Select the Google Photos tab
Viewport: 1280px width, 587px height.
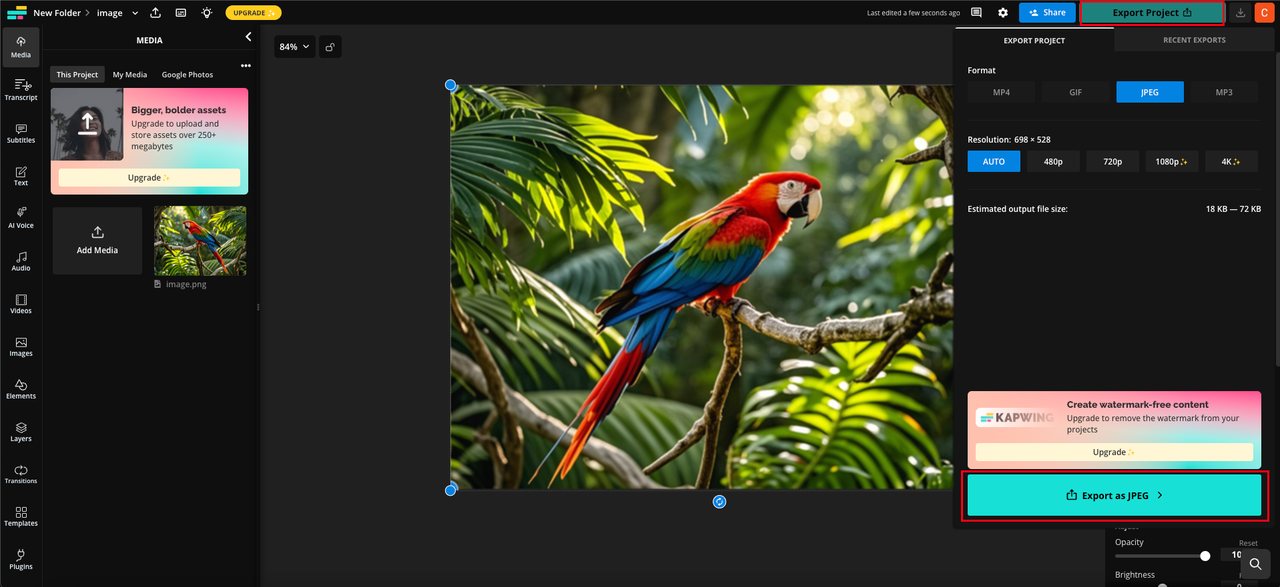tap(187, 75)
